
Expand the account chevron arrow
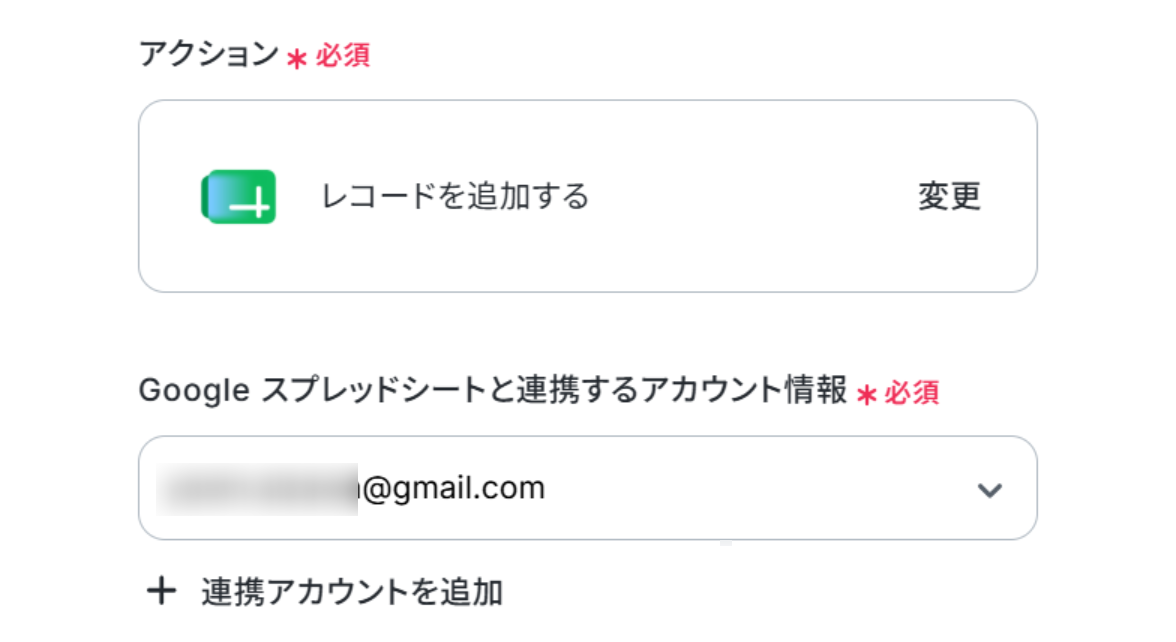[990, 490]
